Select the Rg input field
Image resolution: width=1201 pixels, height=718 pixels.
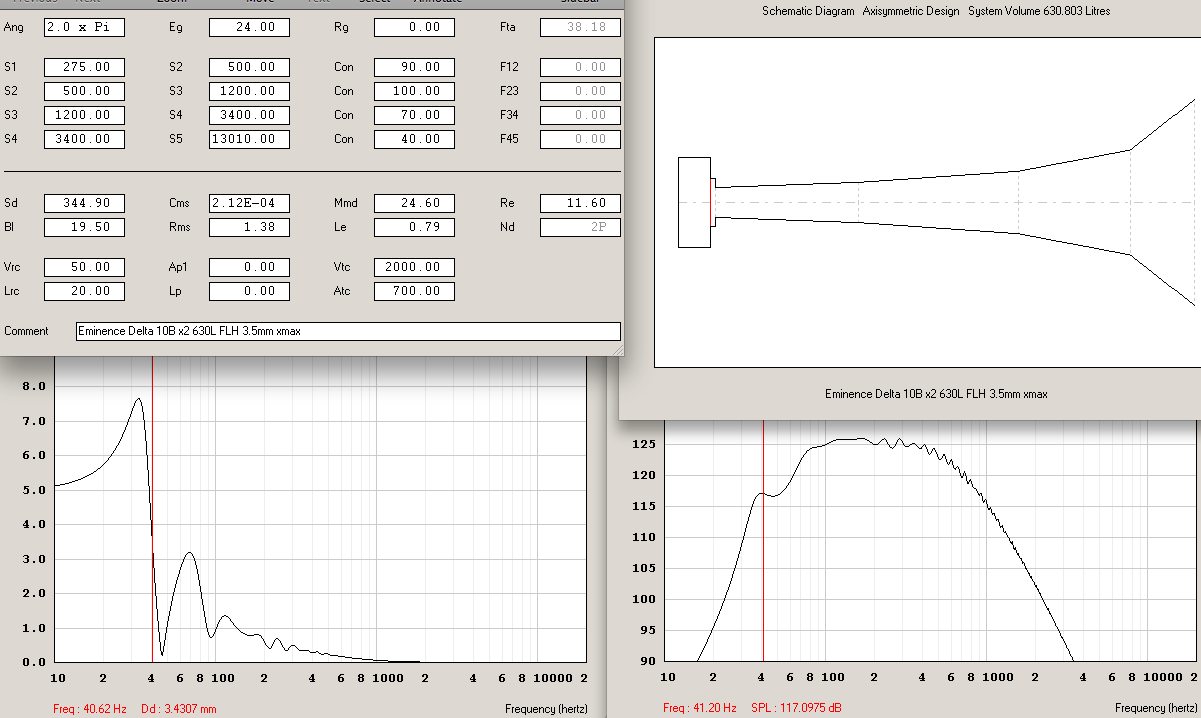pos(415,27)
